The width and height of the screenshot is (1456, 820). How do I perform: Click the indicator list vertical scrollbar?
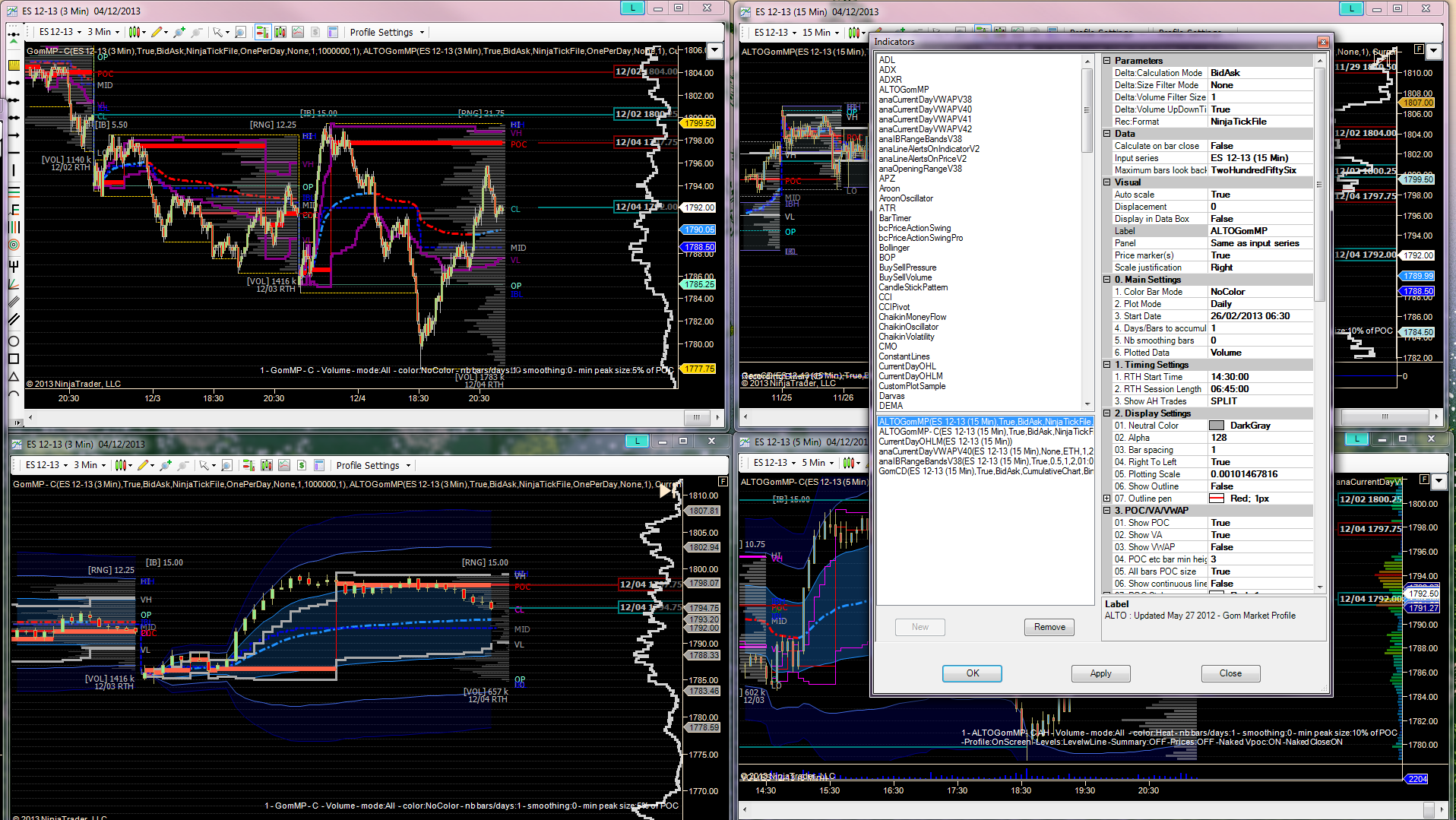pos(1087,232)
